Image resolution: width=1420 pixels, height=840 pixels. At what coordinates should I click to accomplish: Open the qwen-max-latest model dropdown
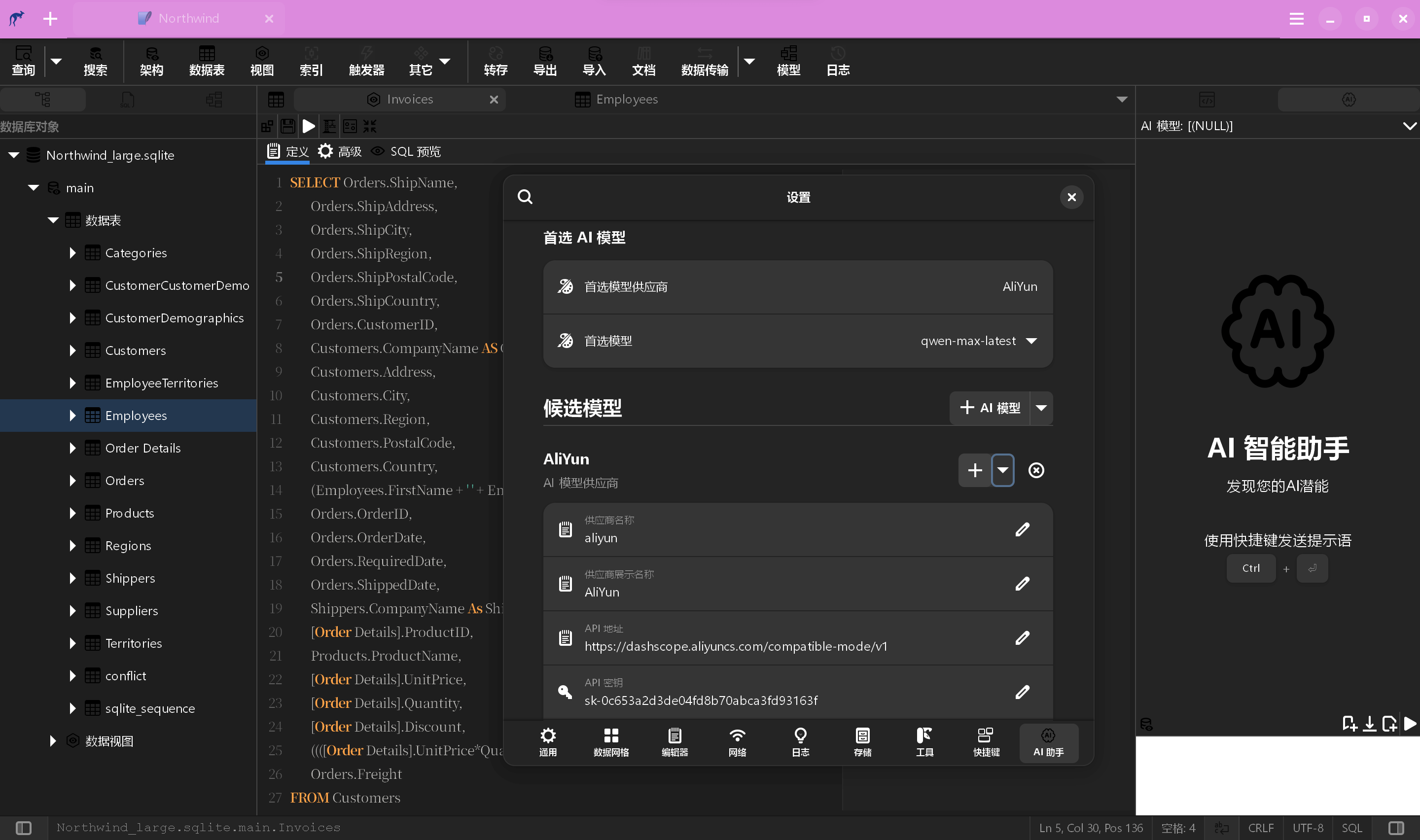pos(1031,341)
